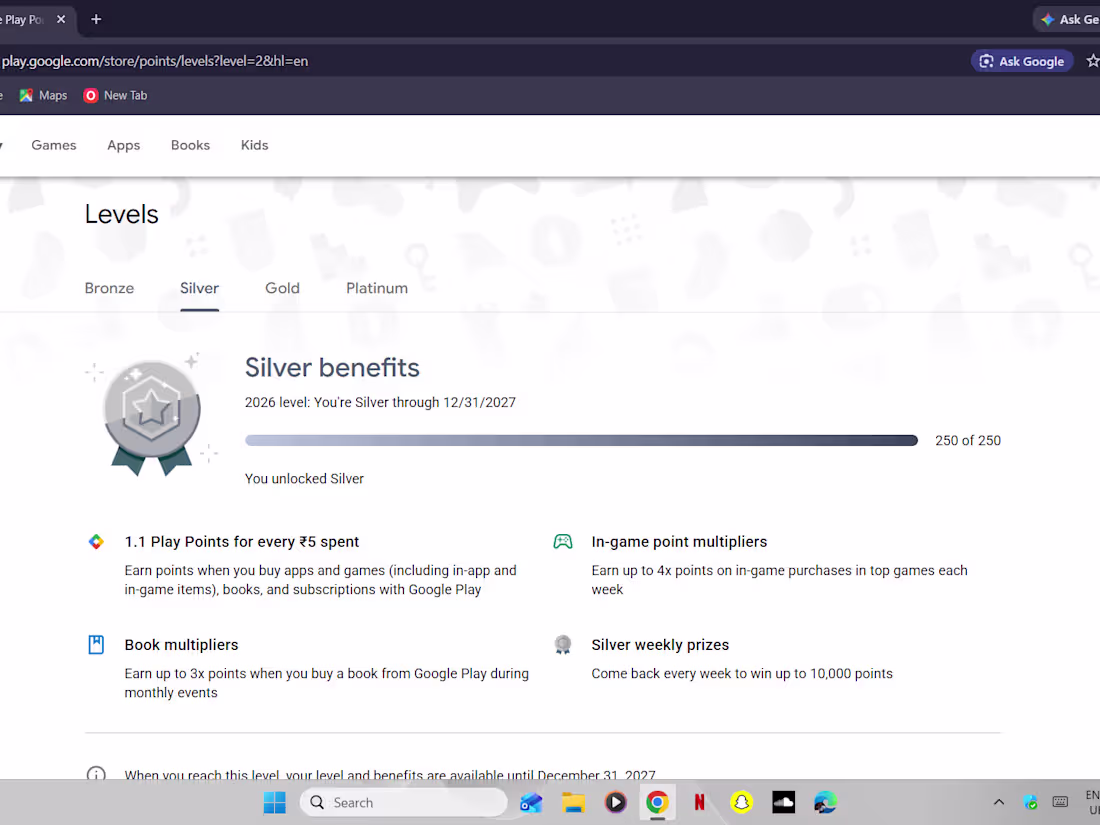This screenshot has width=1100, height=825.
Task: Click the Play Points diamond icon
Action: pos(96,542)
